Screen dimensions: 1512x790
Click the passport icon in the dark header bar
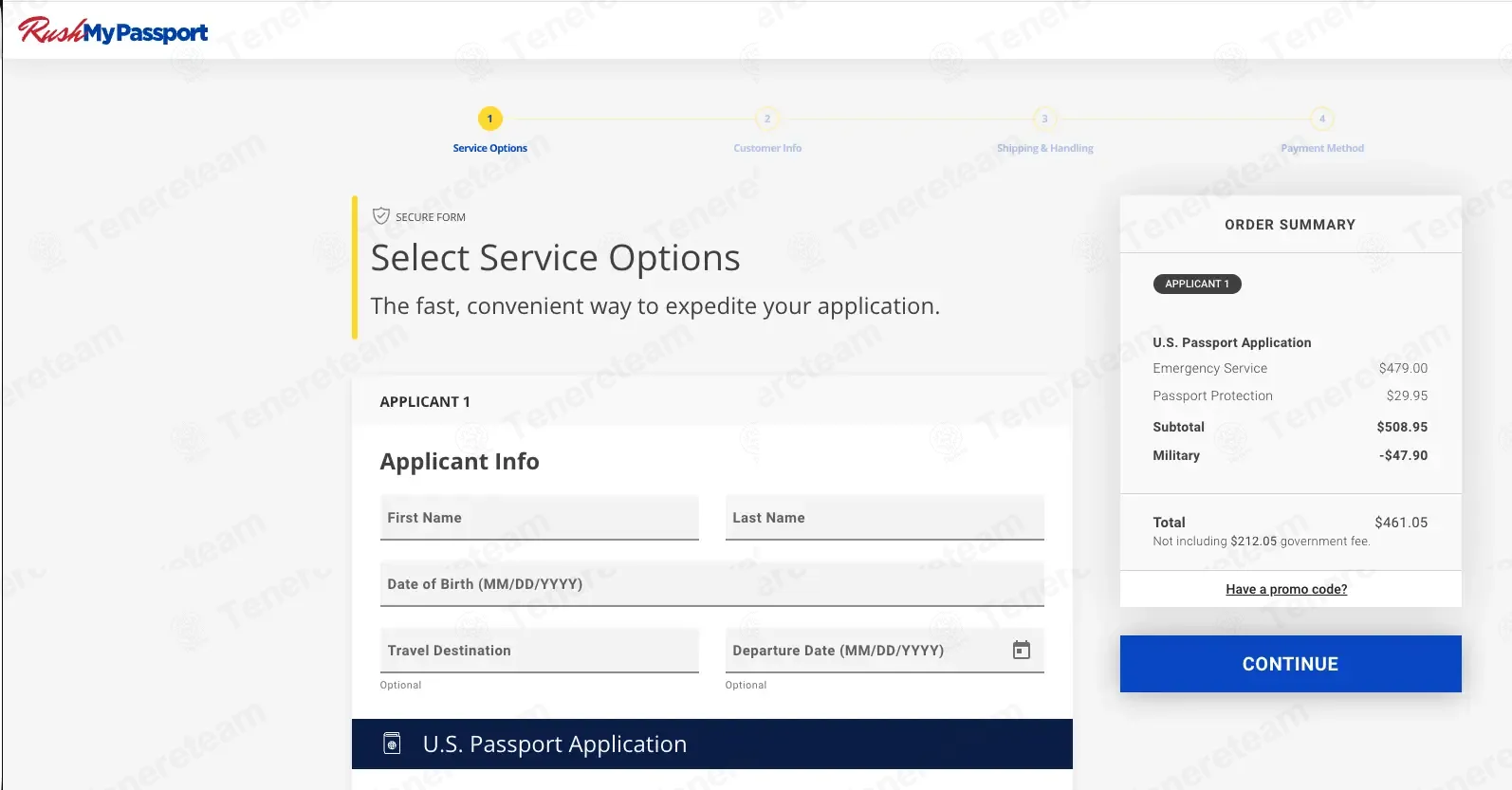click(392, 744)
